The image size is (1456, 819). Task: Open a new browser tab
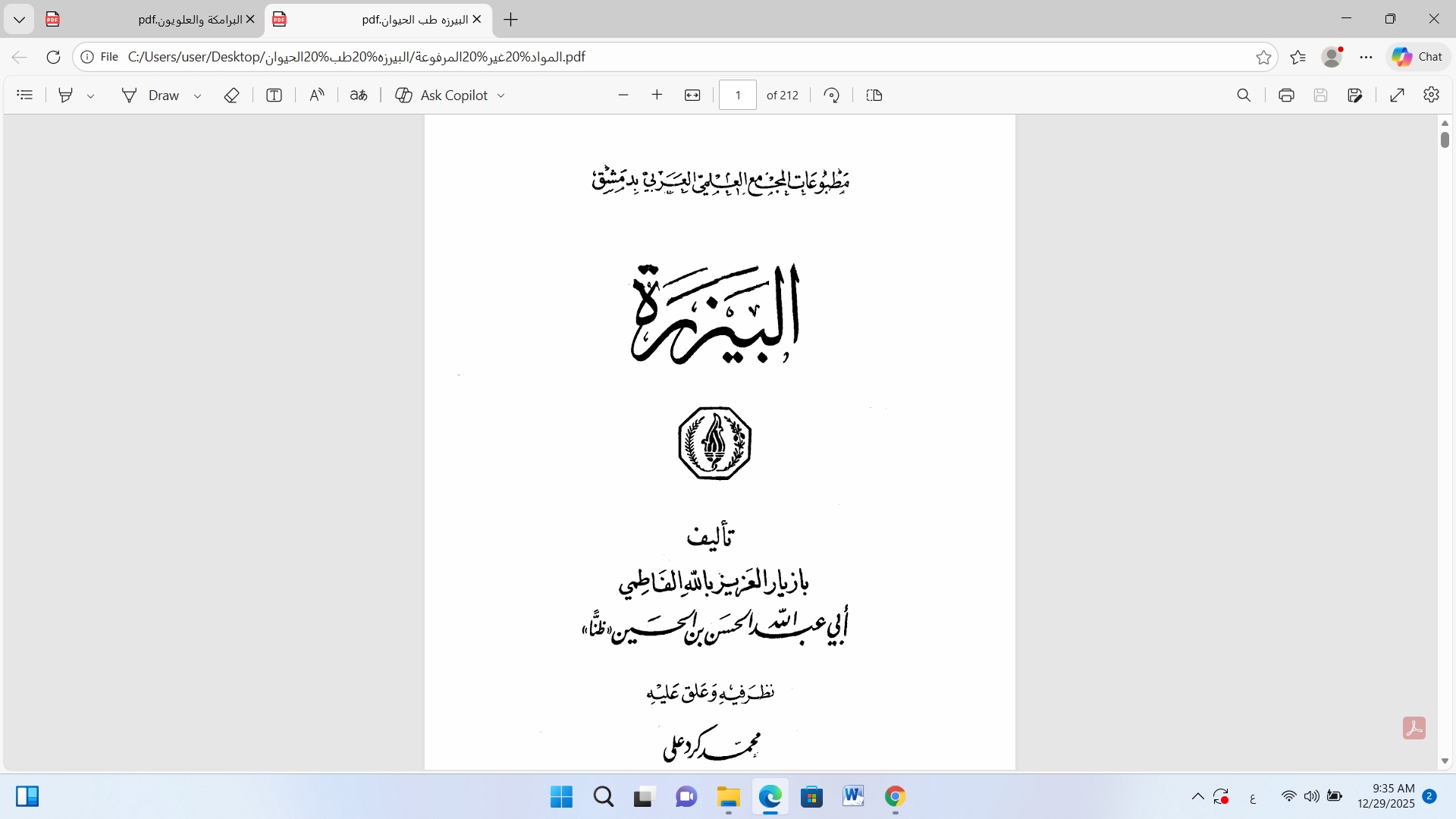pos(511,20)
